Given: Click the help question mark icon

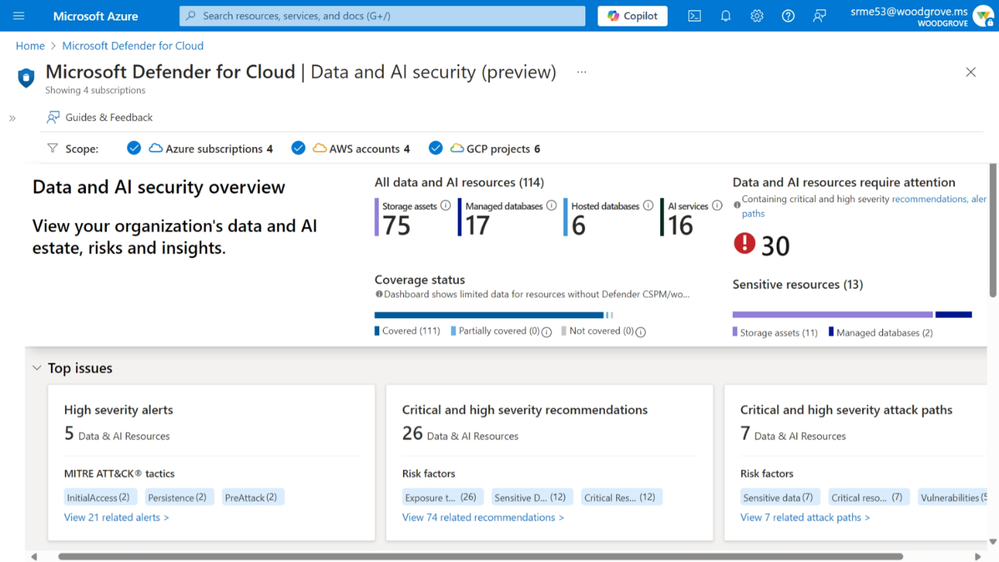Looking at the screenshot, I should 788,16.
